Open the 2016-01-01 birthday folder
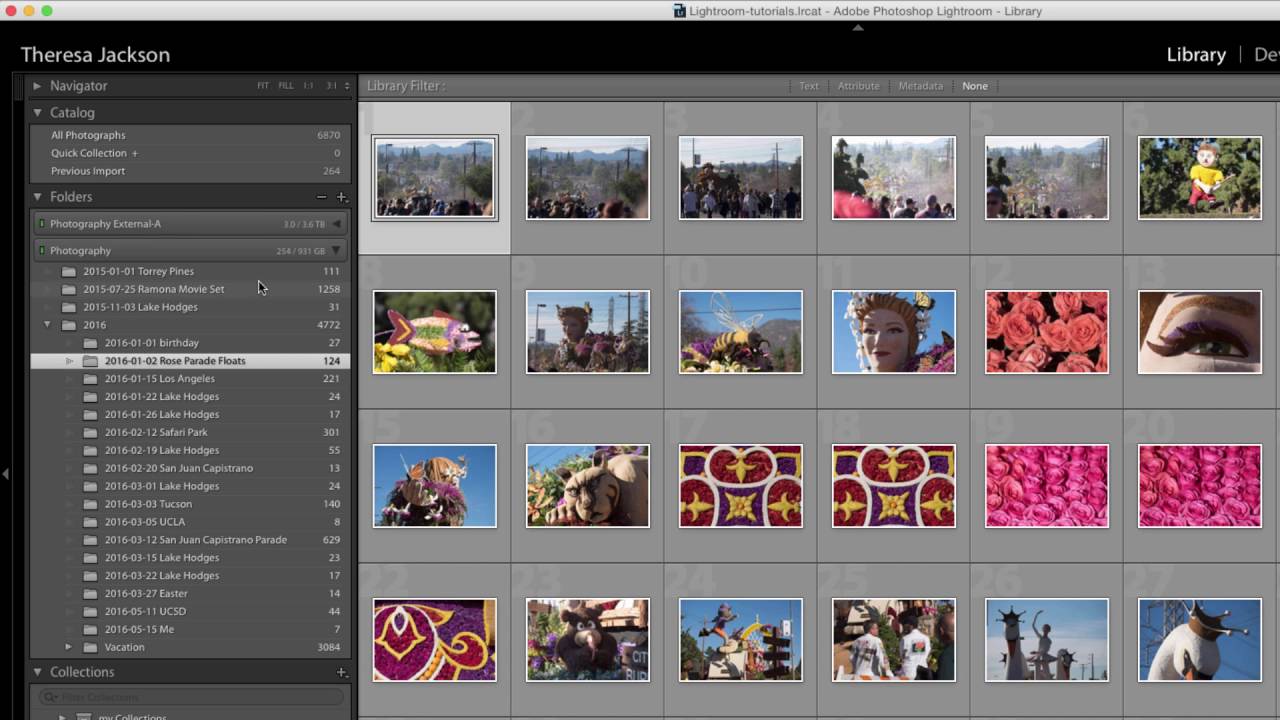Viewport: 1280px width, 720px height. pos(190,343)
